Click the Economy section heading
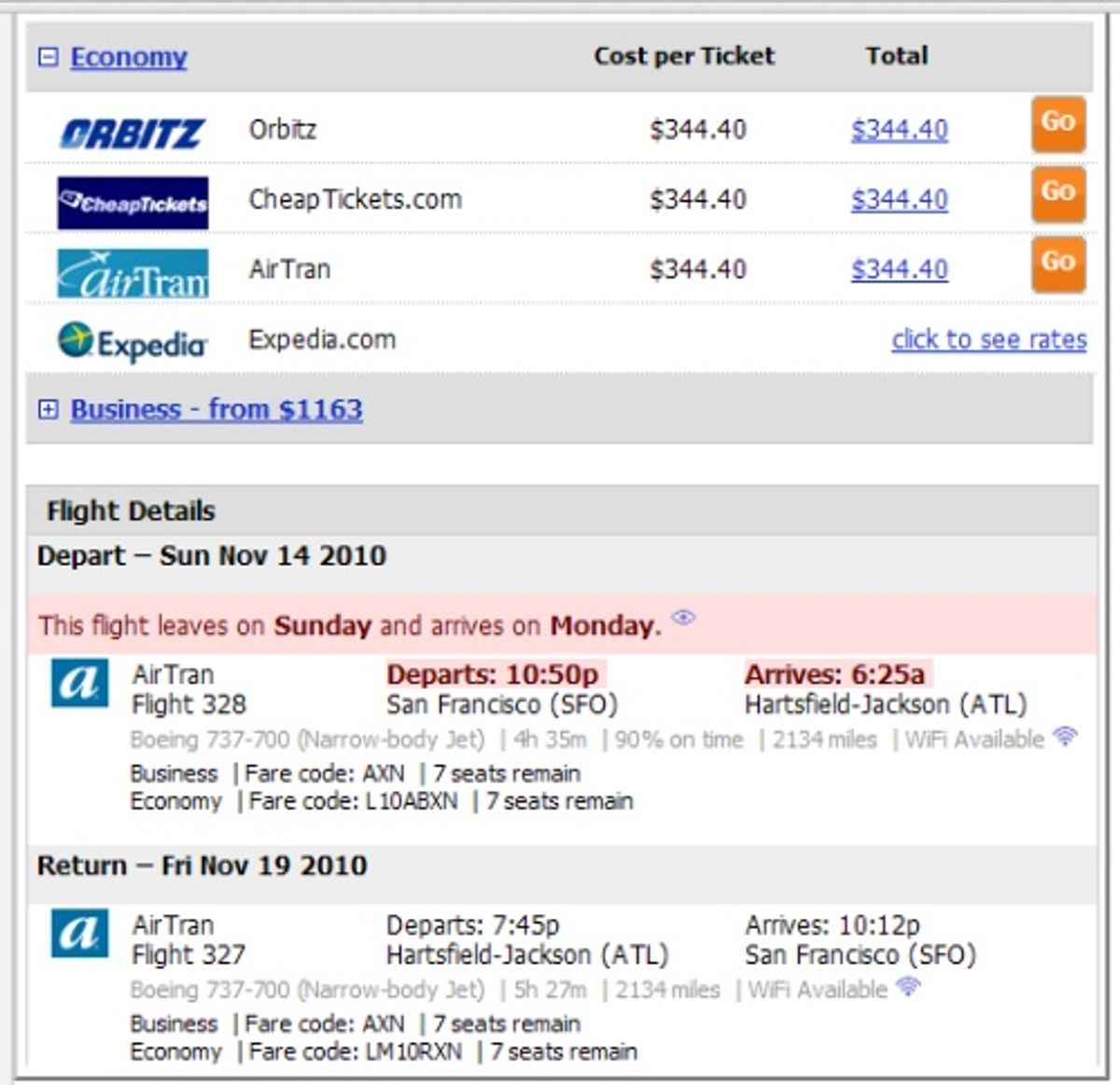 [128, 57]
